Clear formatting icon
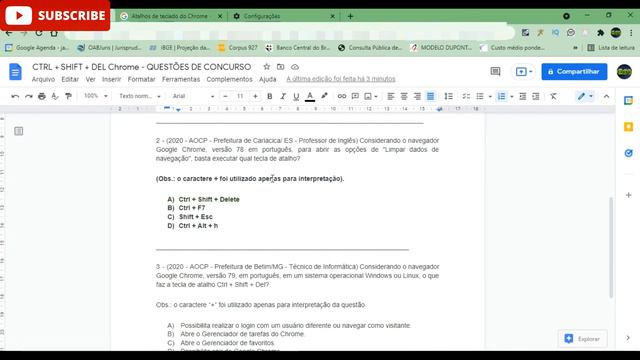Screen dimensions: 640x360 pyautogui.click(x=553, y=96)
